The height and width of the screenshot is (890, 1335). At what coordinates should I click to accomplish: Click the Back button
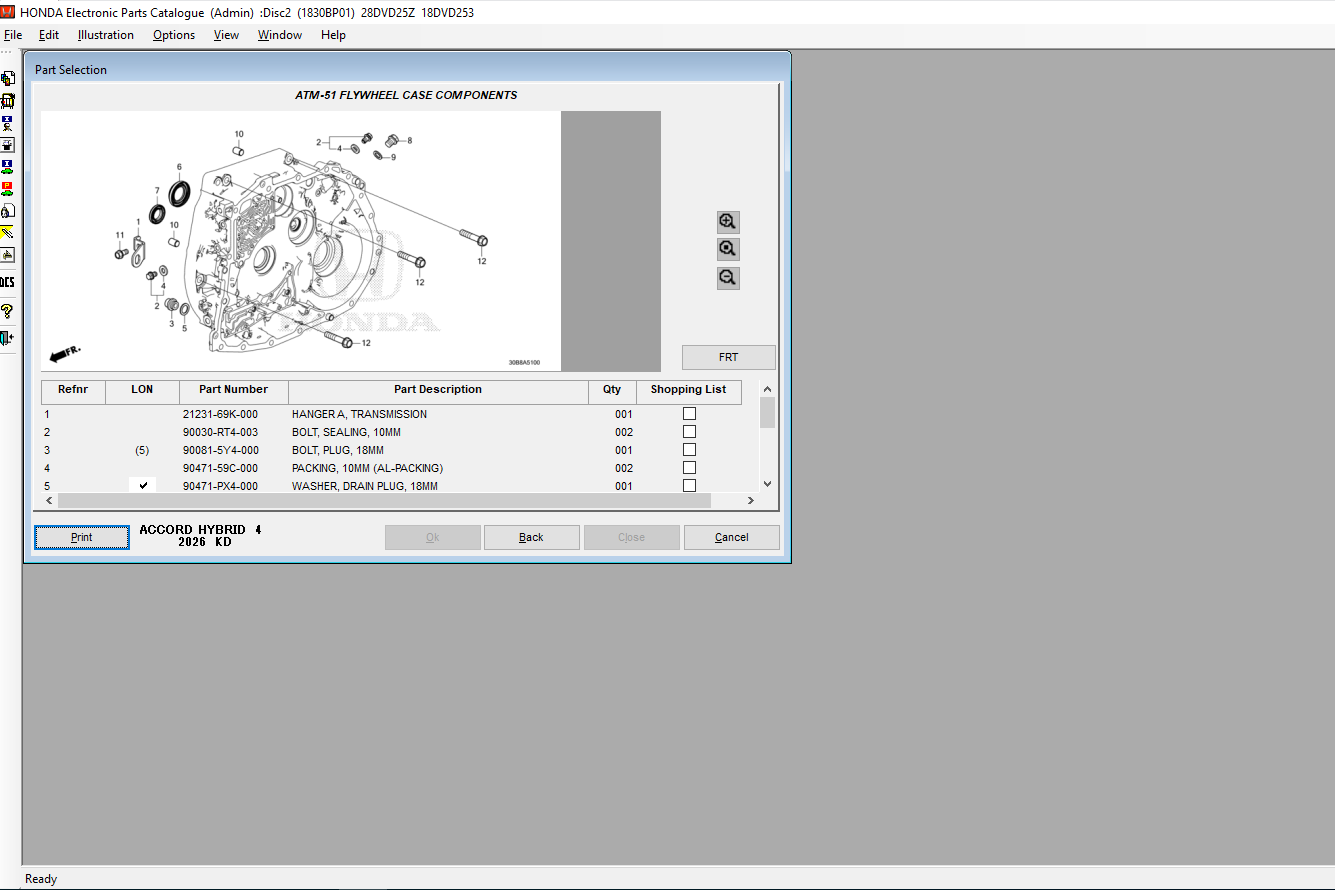531,537
